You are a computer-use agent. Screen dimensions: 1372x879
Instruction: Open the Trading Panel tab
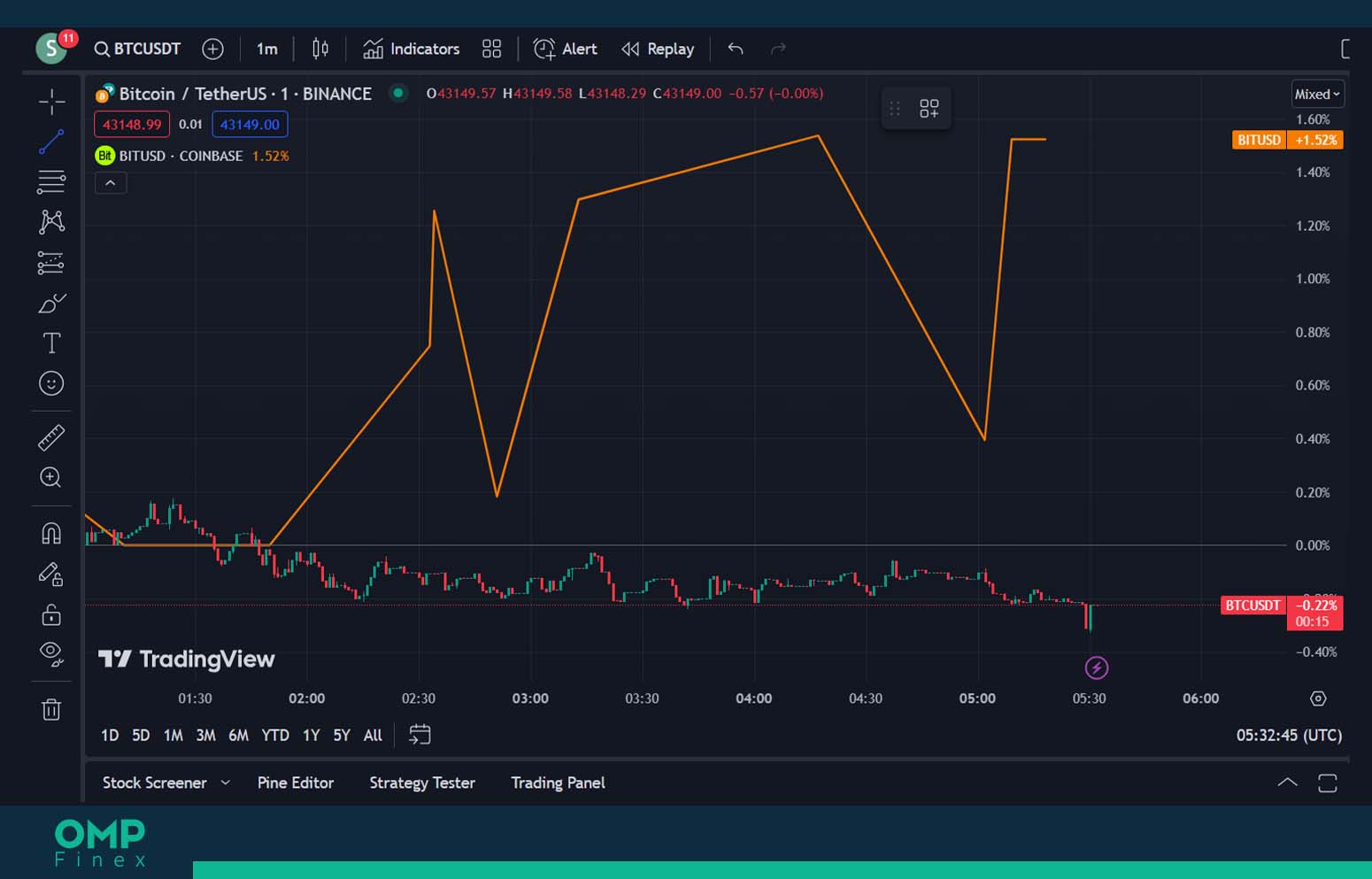pyautogui.click(x=558, y=783)
